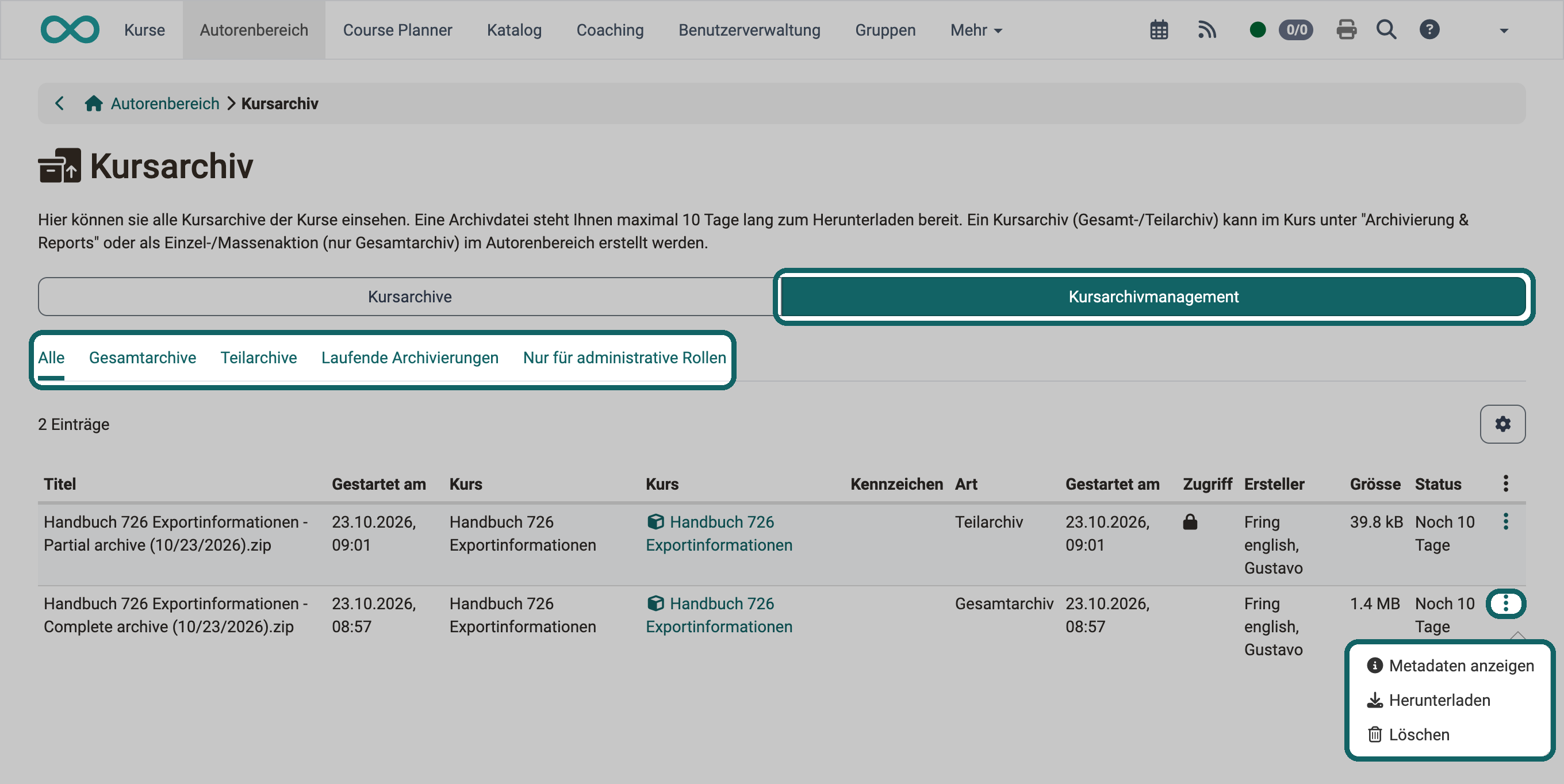Open the table header three-dots menu
1564x784 pixels.
point(1505,483)
